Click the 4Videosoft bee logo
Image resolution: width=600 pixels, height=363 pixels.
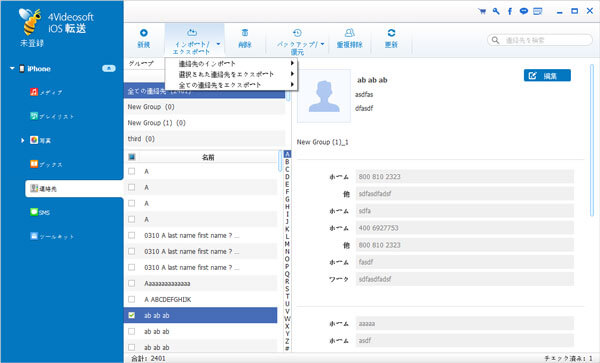(x=30, y=21)
